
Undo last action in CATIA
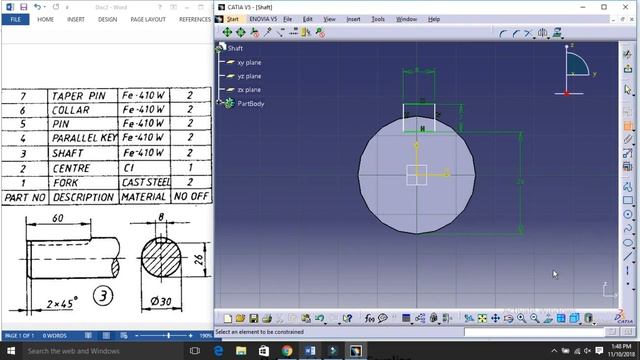coord(319,318)
